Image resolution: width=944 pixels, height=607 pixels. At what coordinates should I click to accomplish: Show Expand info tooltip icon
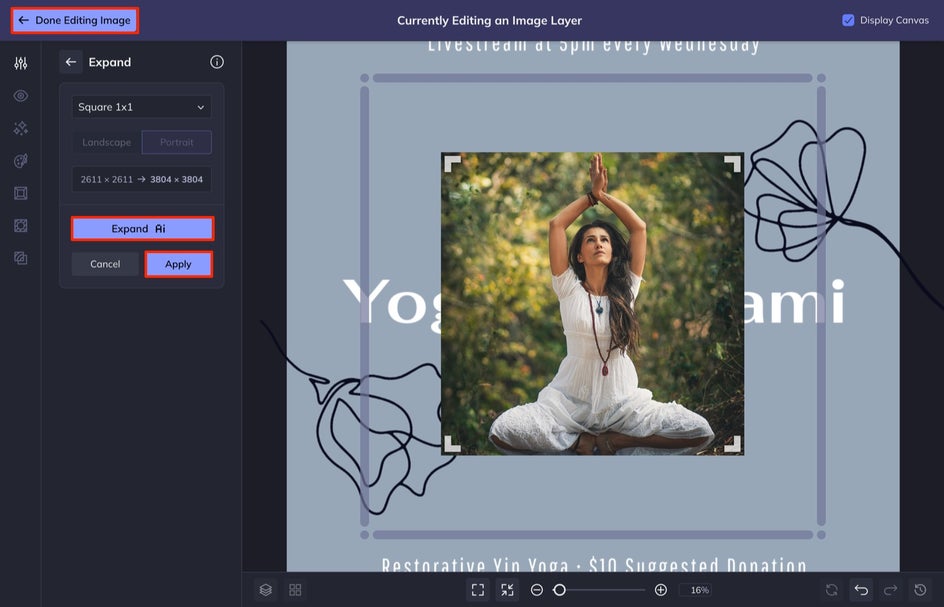pyautogui.click(x=217, y=62)
